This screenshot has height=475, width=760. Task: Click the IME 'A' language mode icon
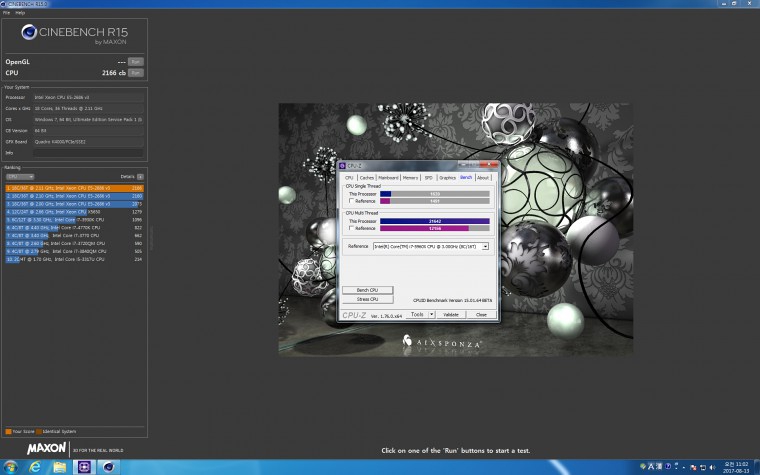(x=651, y=466)
